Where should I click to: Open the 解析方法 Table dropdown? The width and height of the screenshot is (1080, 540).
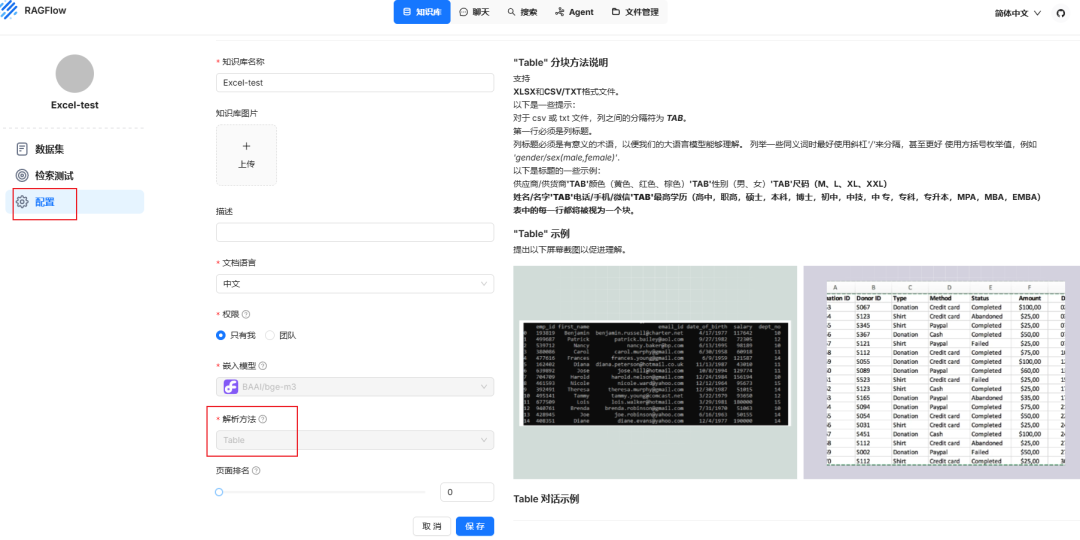click(355, 440)
